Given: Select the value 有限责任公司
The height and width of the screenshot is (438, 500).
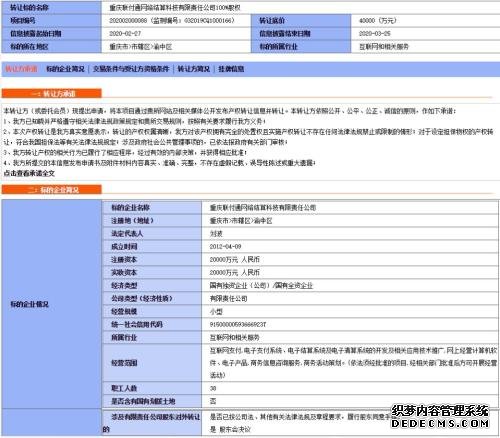Looking at the screenshot, I should pyautogui.click(x=228, y=299).
